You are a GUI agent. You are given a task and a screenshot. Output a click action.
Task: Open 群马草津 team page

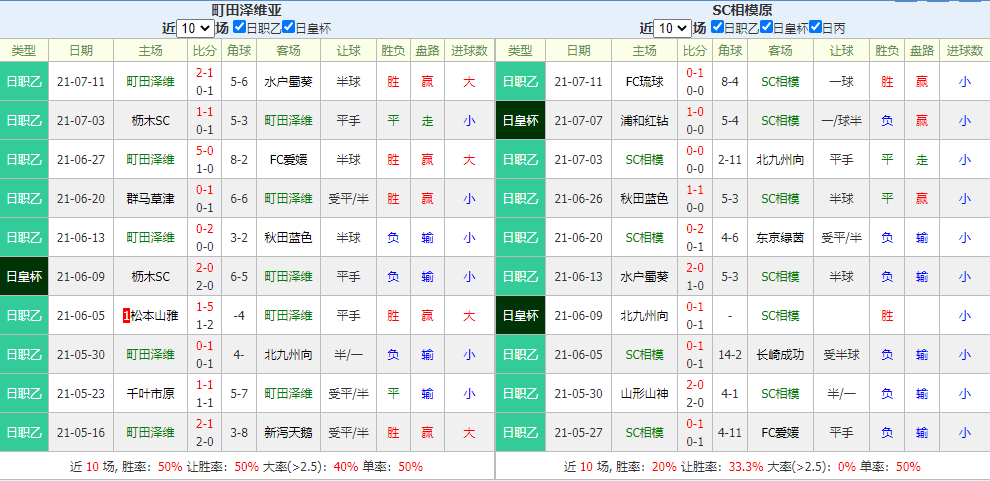[150, 198]
